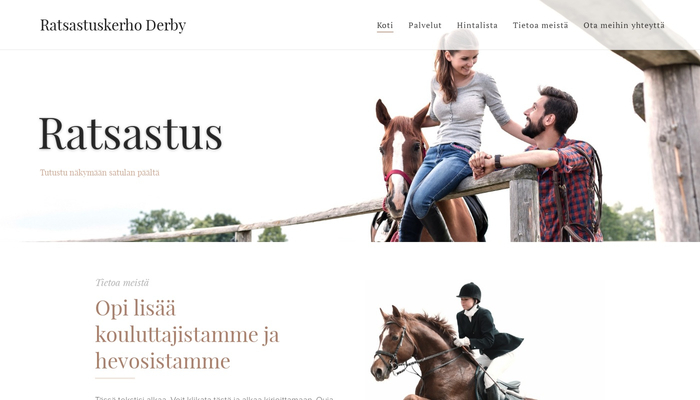Screen dimensions: 700x400
Task: Click the jumping horse's bridled head
Action: click(x=389, y=346)
